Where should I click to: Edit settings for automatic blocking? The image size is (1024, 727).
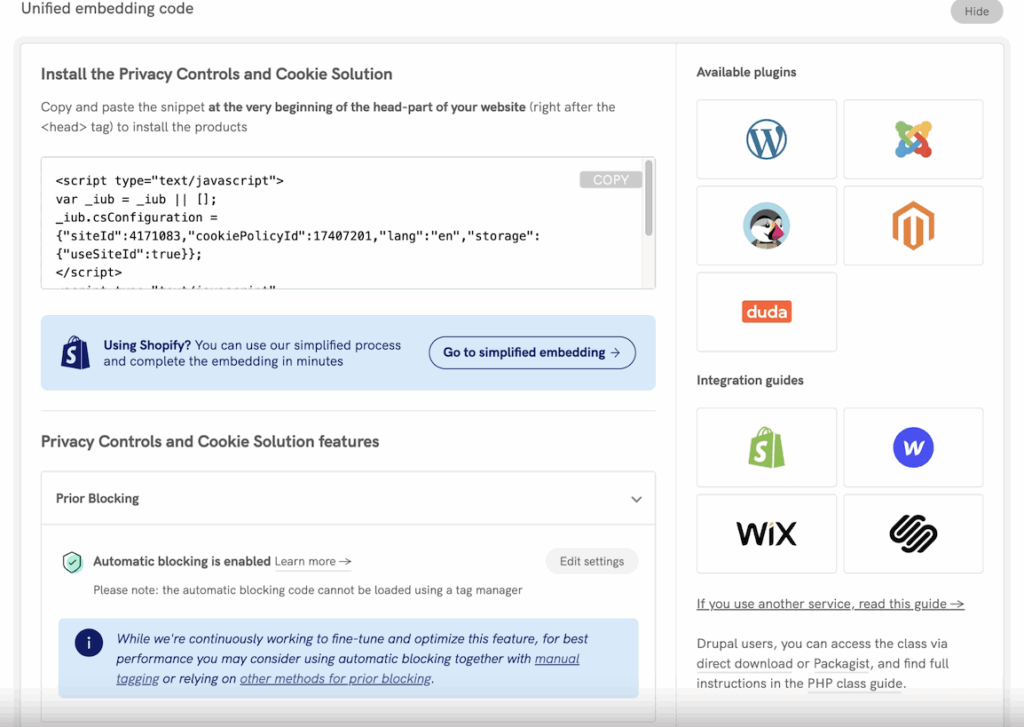[x=592, y=561]
